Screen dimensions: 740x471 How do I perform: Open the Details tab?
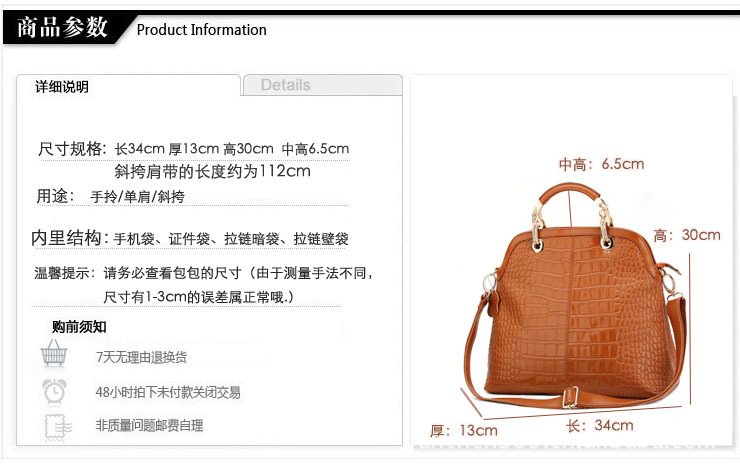point(323,85)
